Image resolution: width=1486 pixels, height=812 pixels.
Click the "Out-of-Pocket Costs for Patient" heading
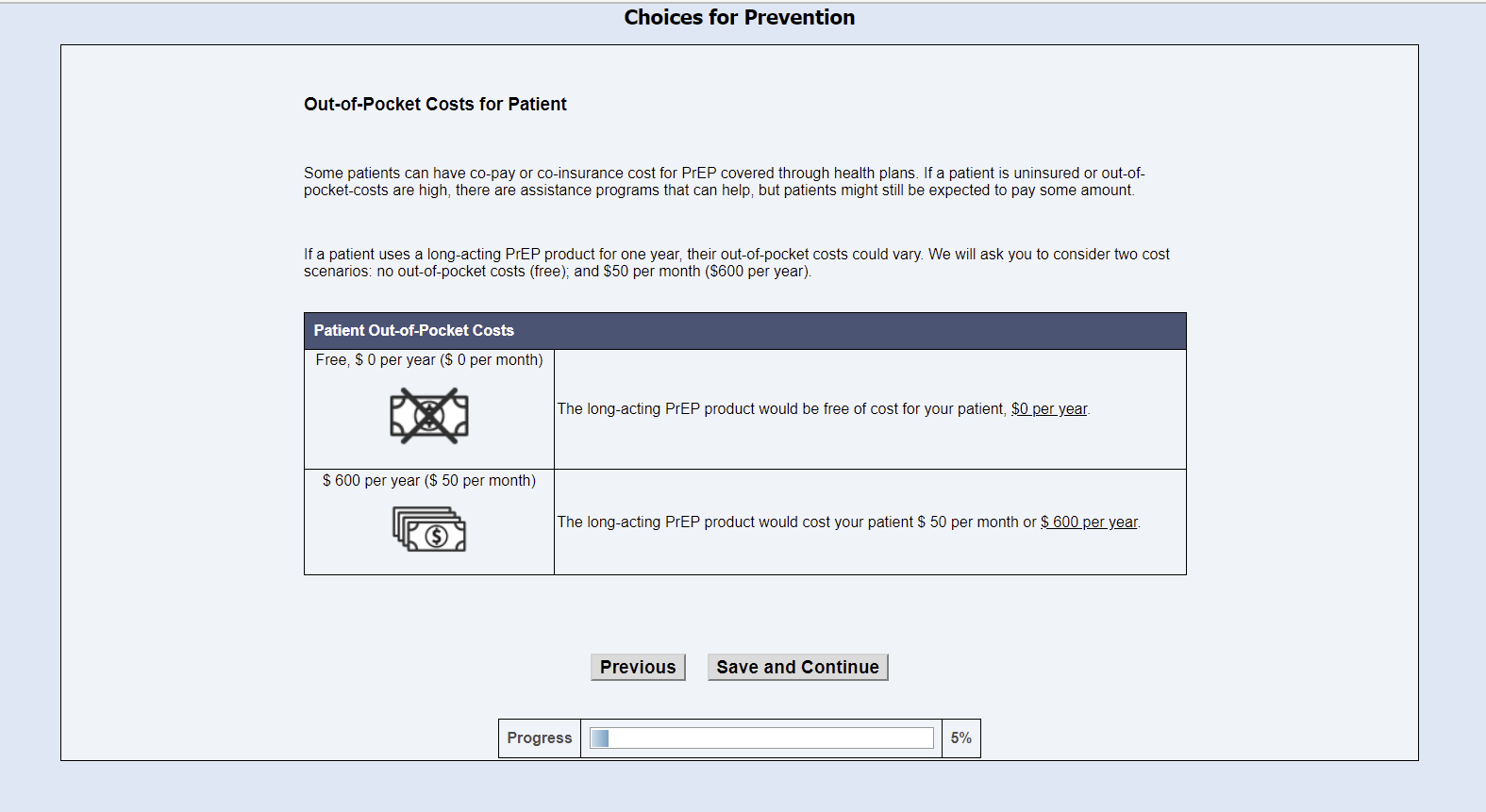[x=435, y=105]
